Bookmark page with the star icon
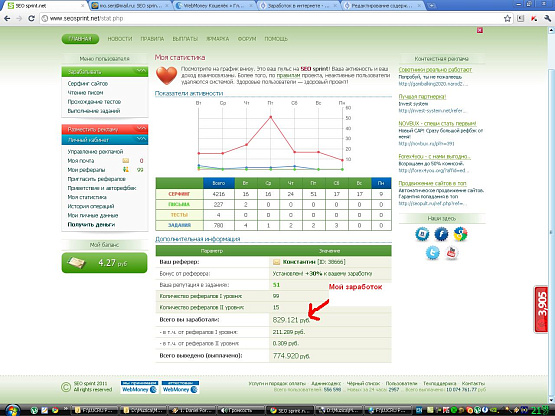 click(x=507, y=18)
